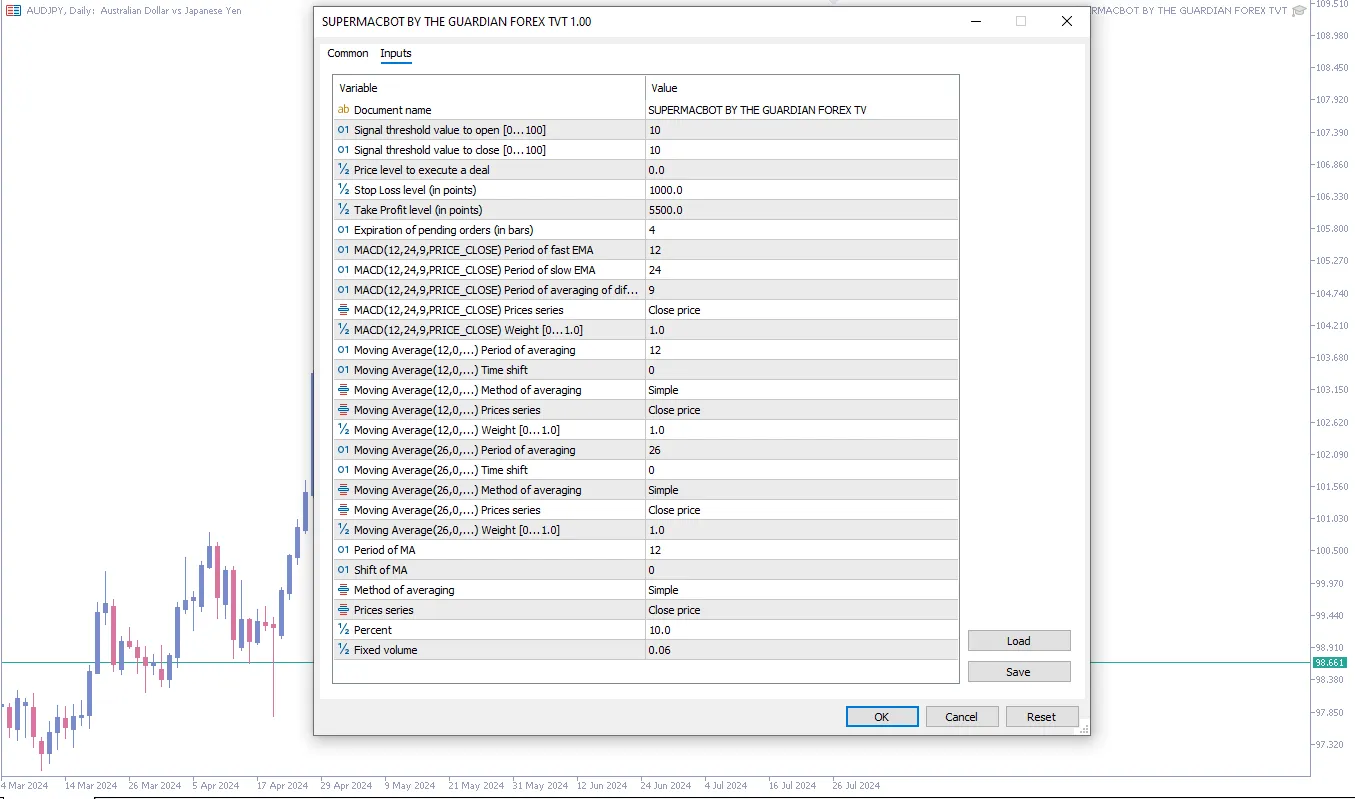The height and width of the screenshot is (799, 1355).
Task: Click the Percent value field 10.0
Action: click(x=801, y=630)
